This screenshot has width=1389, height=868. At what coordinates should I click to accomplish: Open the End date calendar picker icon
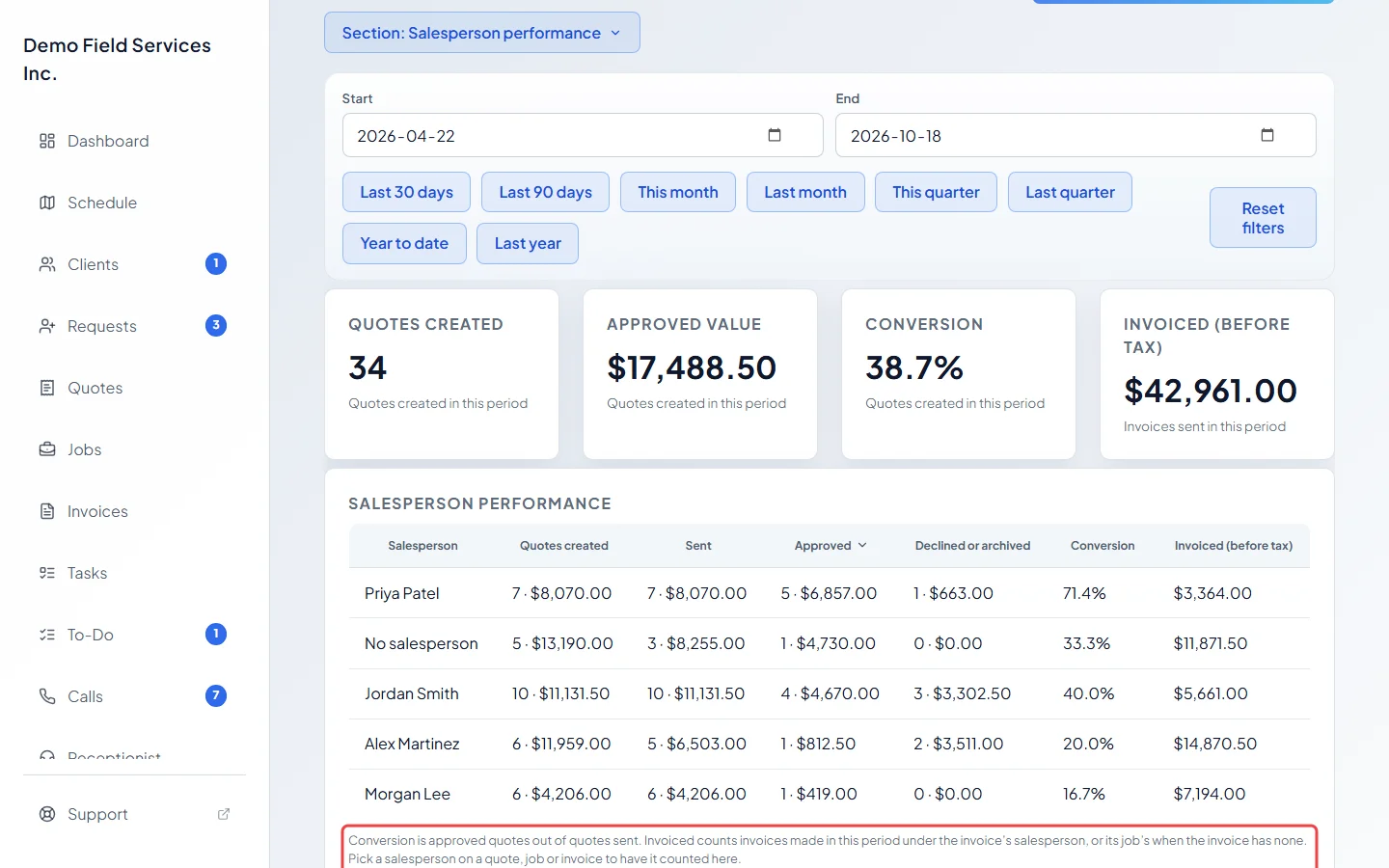[x=1267, y=135]
